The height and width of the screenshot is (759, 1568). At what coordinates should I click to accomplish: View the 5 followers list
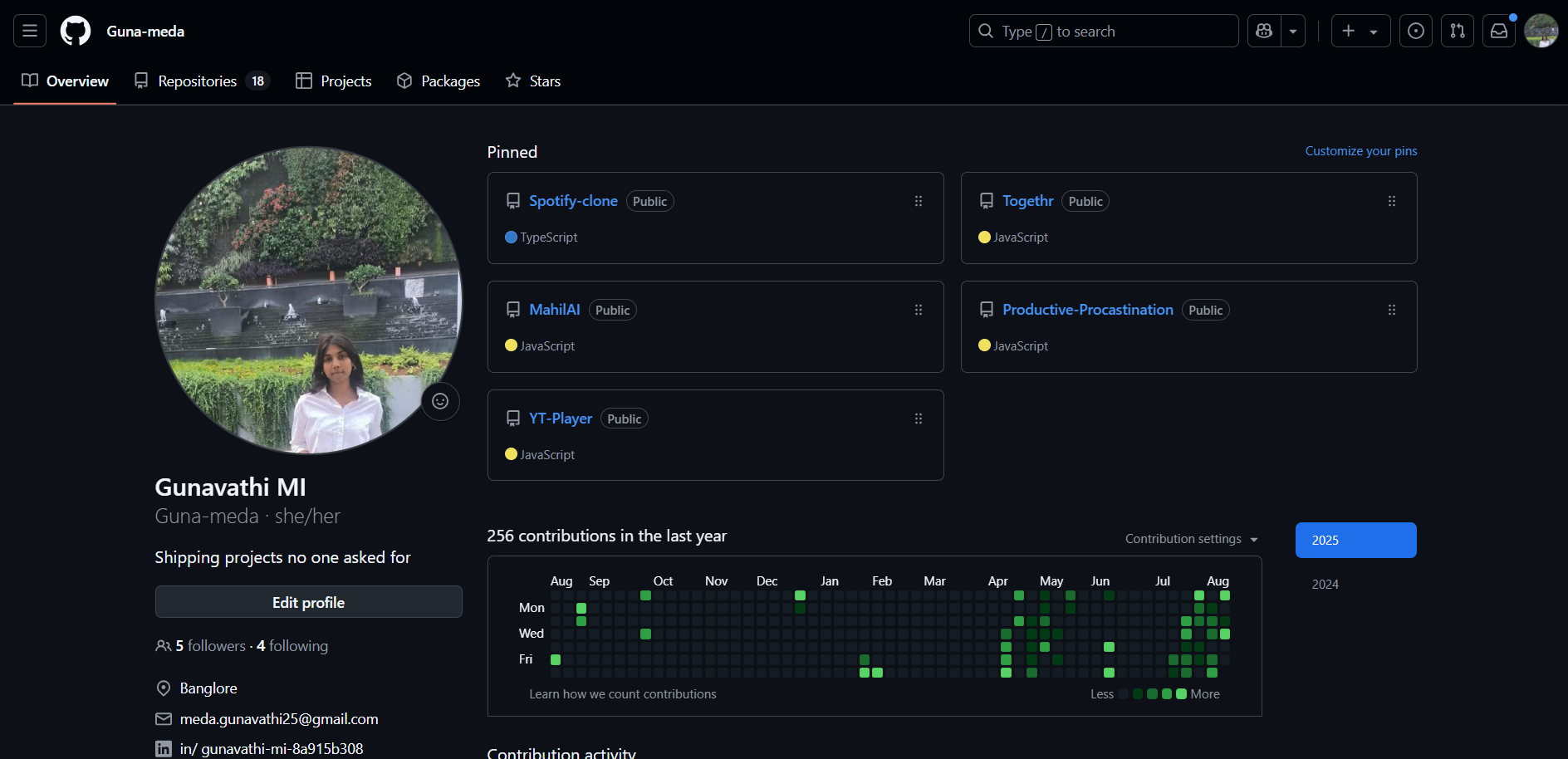[x=201, y=646]
